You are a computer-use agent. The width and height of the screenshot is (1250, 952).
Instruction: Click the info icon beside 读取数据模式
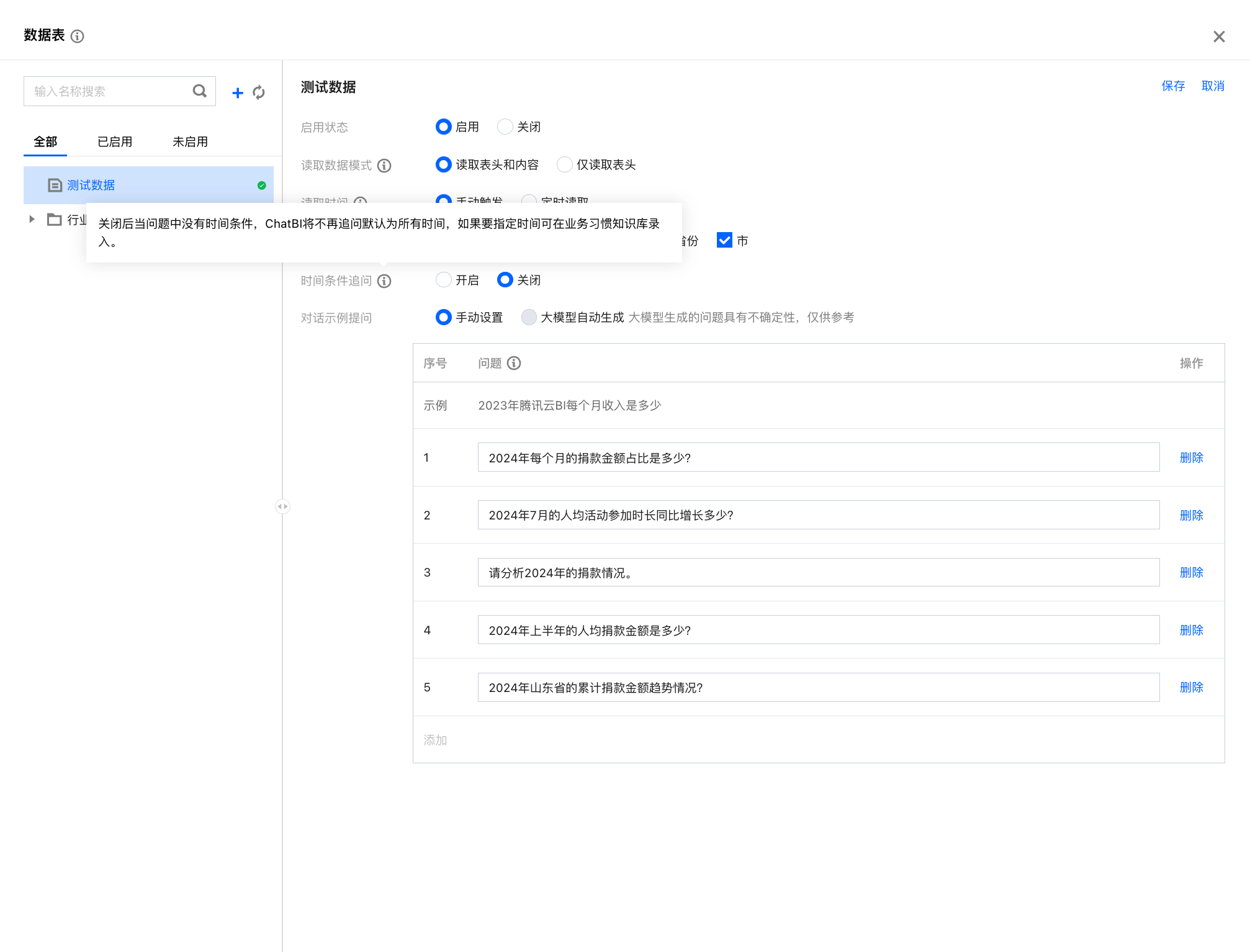point(384,166)
